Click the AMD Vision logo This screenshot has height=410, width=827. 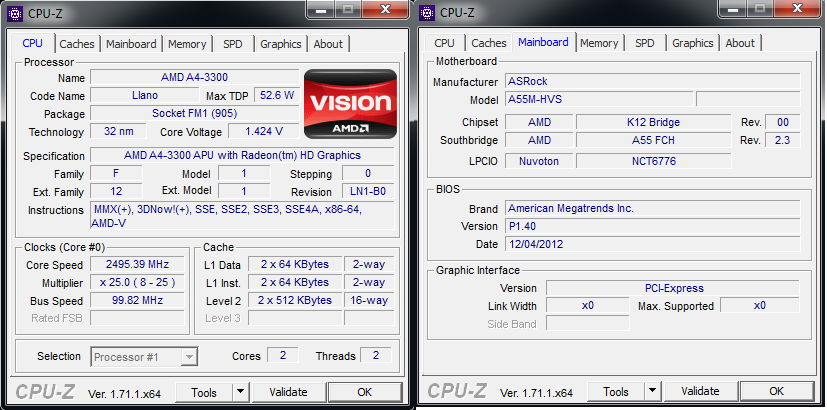click(x=350, y=104)
